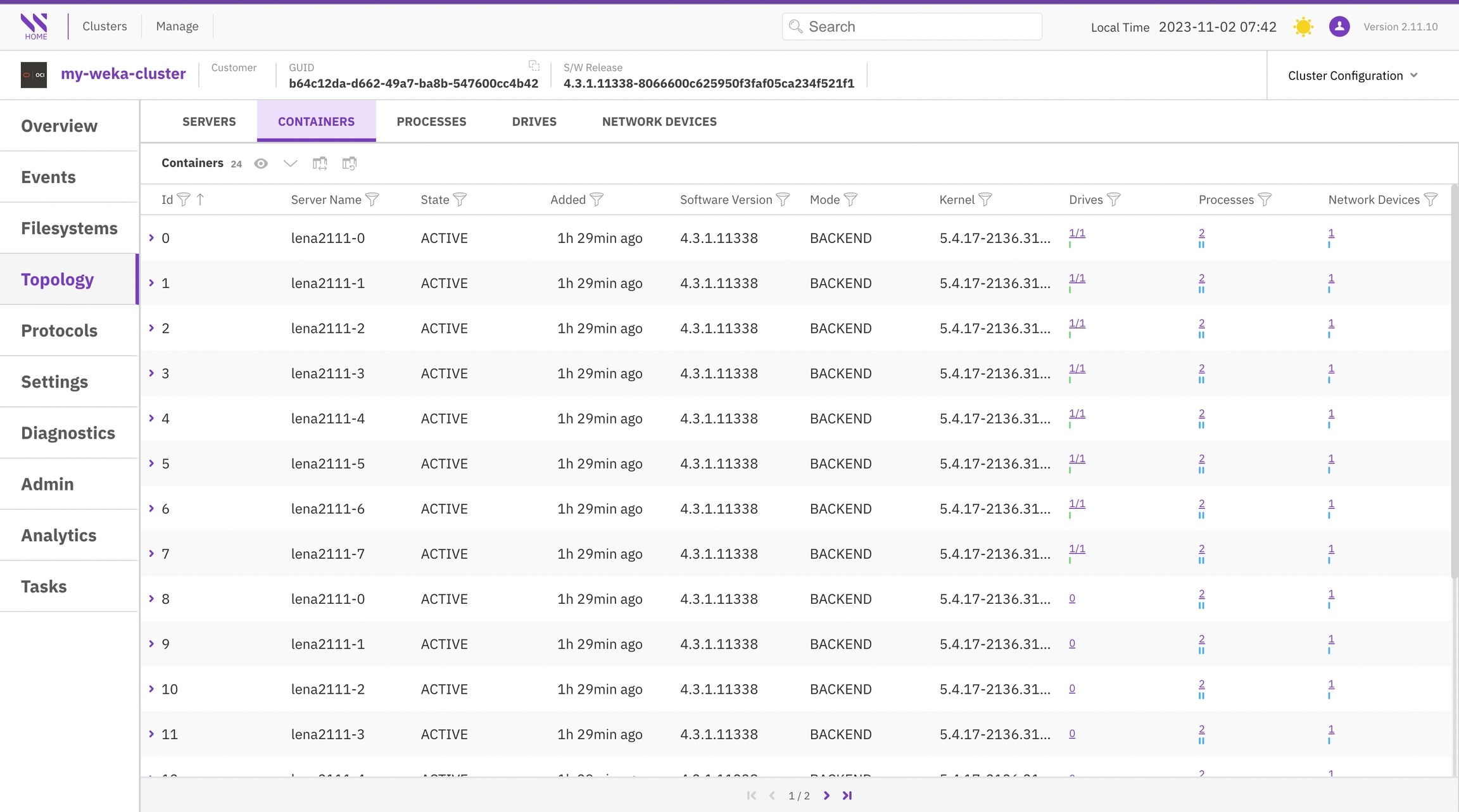Click the Weka Home logo
This screenshot has width=1459, height=812.
coord(34,26)
